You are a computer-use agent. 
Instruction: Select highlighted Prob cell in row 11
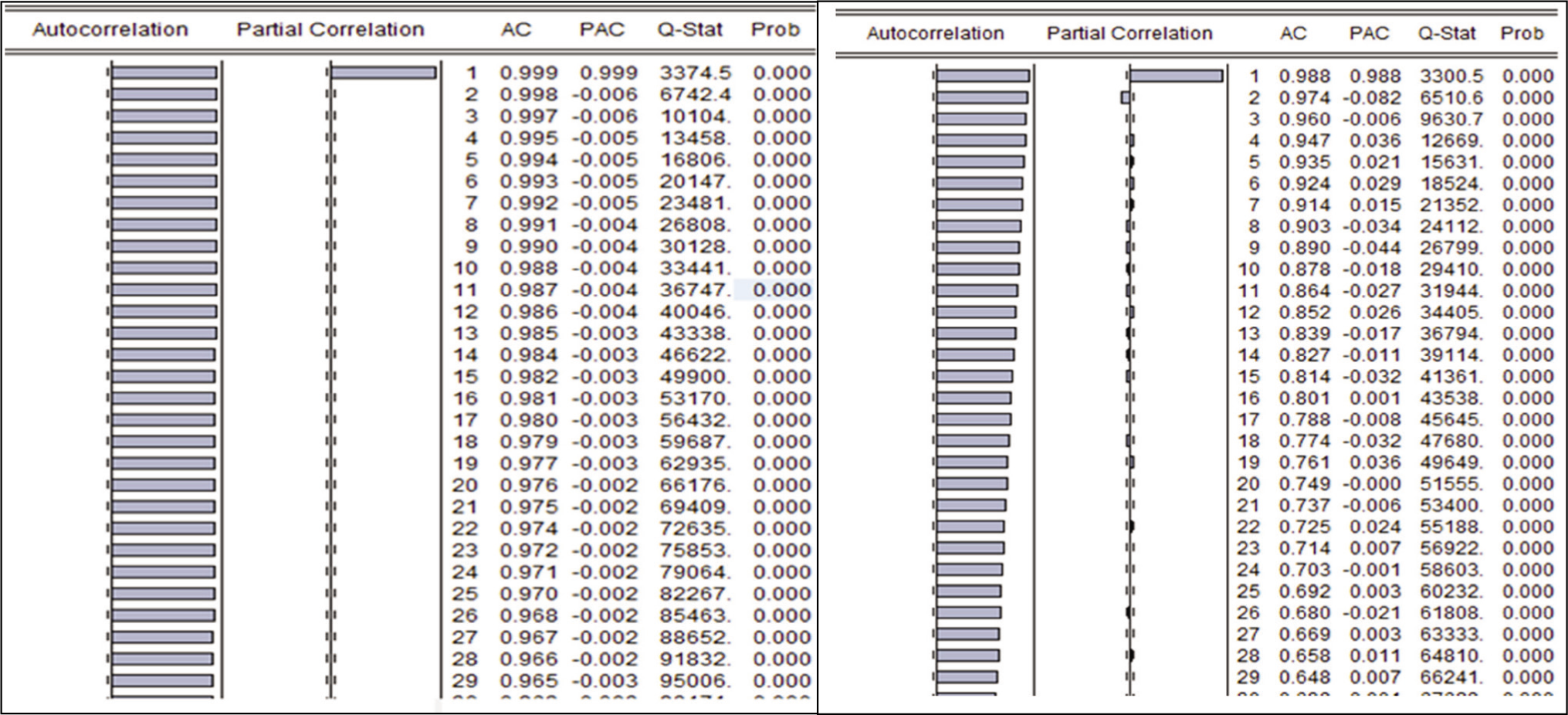coord(773,290)
